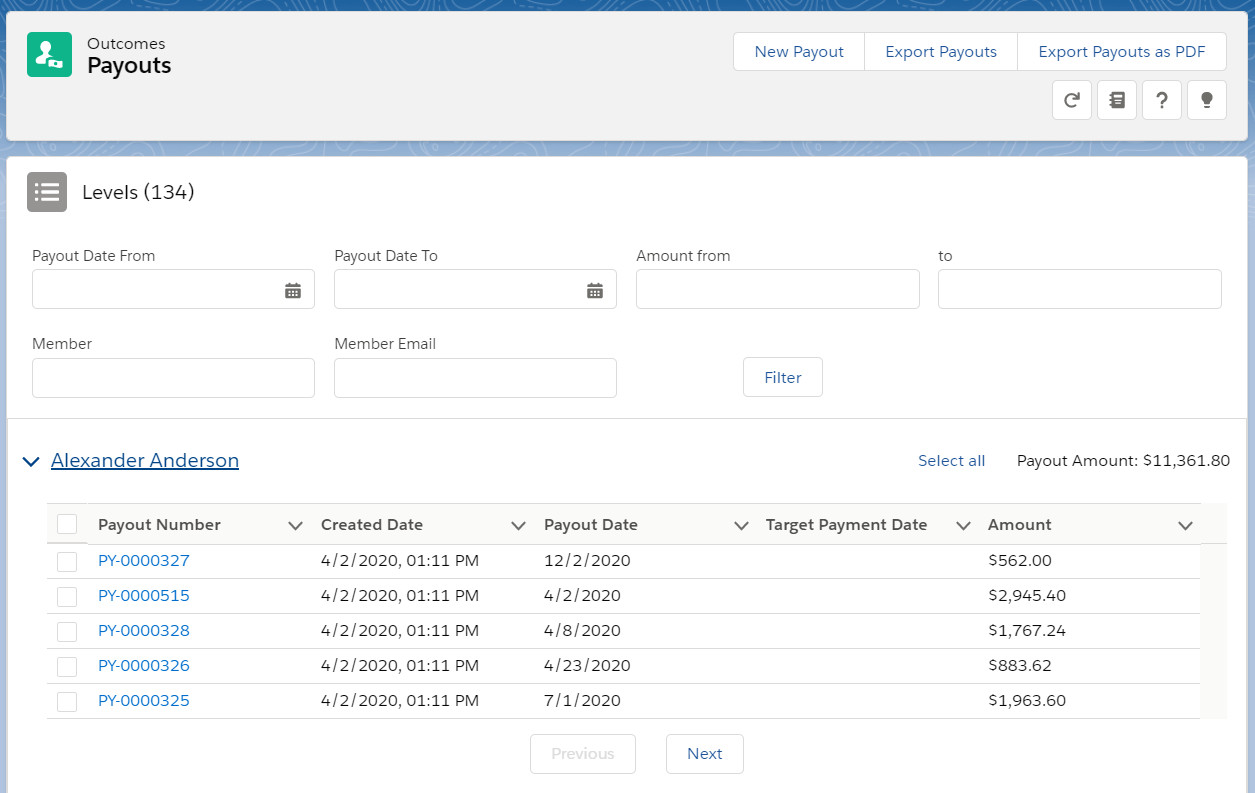Go to the Next page
The height and width of the screenshot is (793, 1255).
(705, 754)
